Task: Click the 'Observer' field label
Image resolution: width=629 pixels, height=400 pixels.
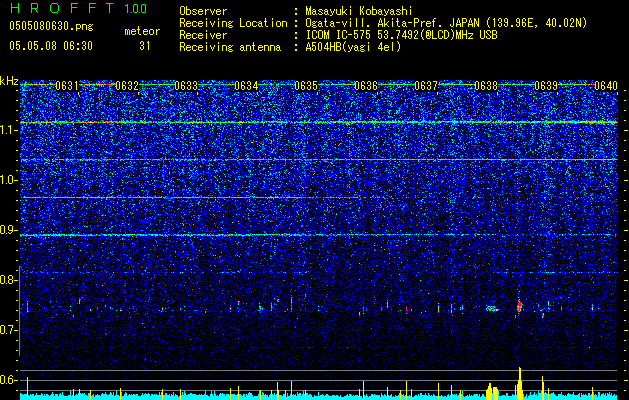Action: (x=203, y=11)
